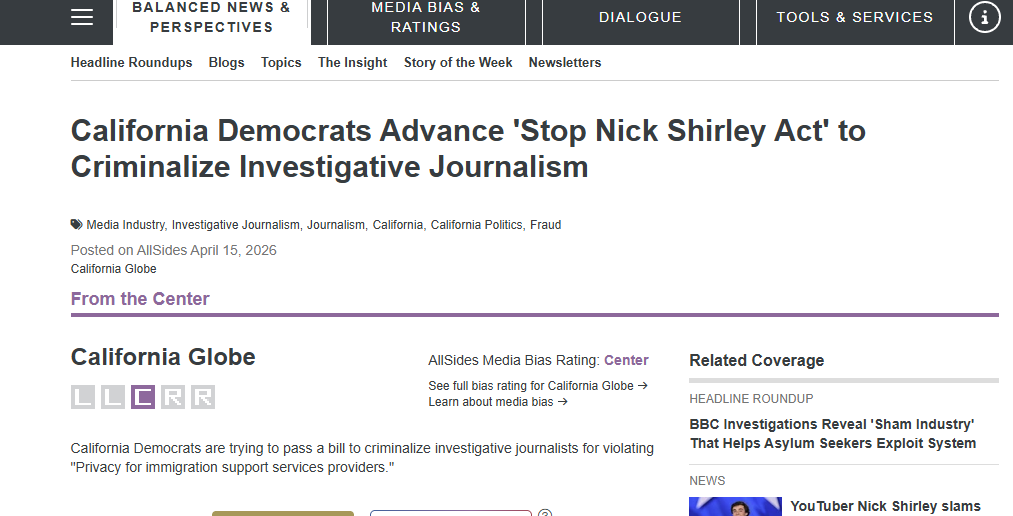The image size is (1013, 516).
Task: Click the 'HEADLINE ROUNDUP' label
Action: coord(751,399)
